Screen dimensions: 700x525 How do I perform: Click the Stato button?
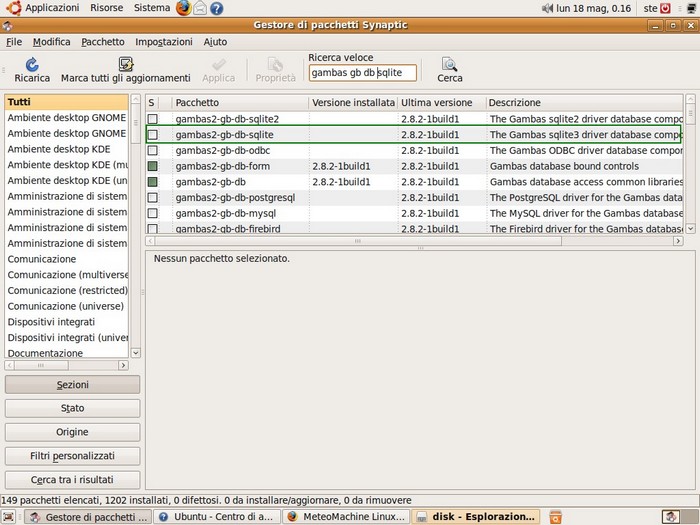[x=72, y=408]
